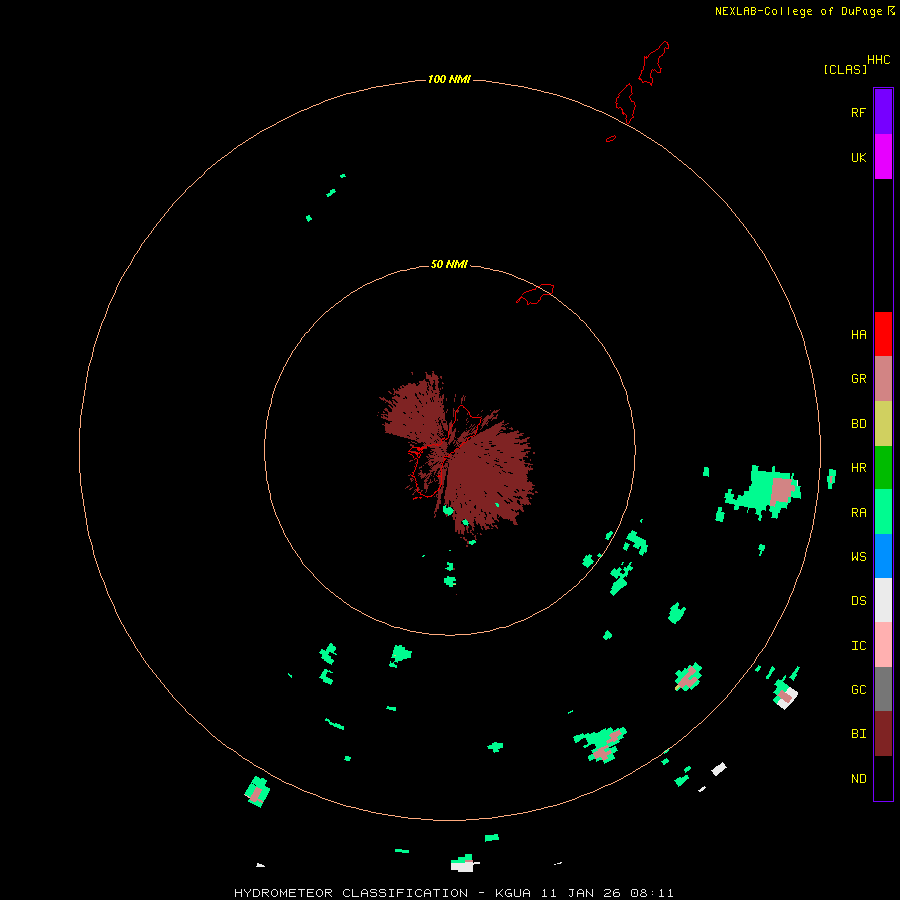Click the "50 NMI" range ring label
Screen dimensions: 900x900
[x=449, y=264]
